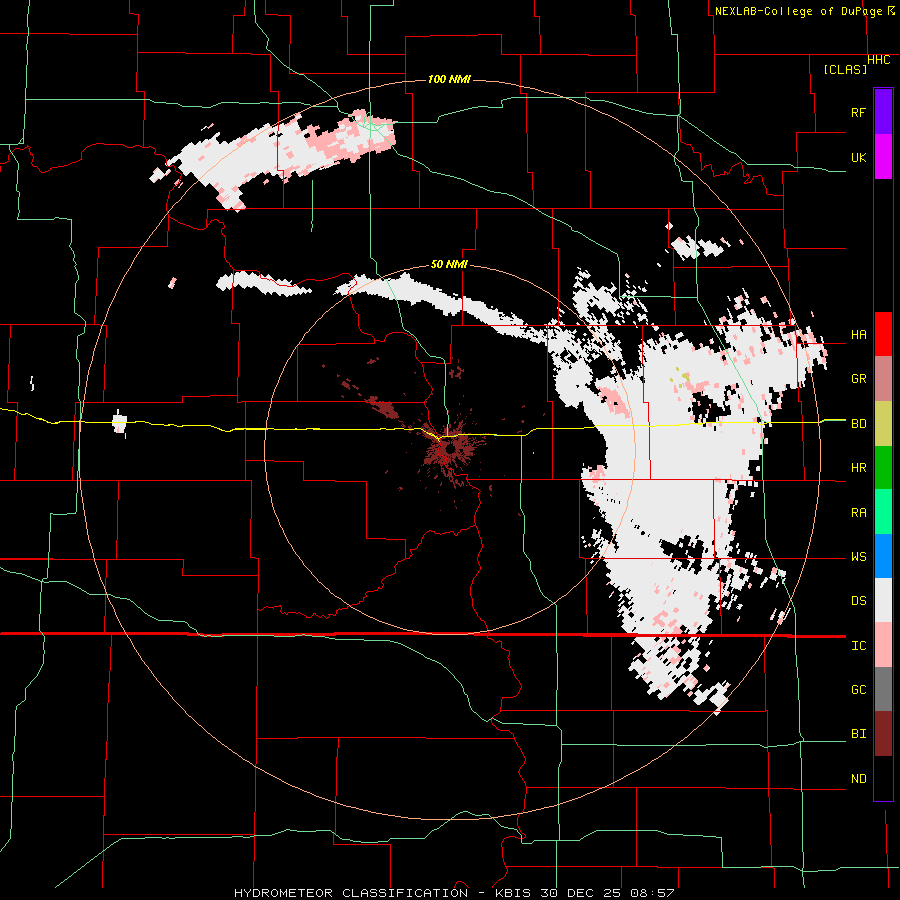This screenshot has width=900, height=900.
Task: Click the WS legend label
Action: click(x=858, y=557)
